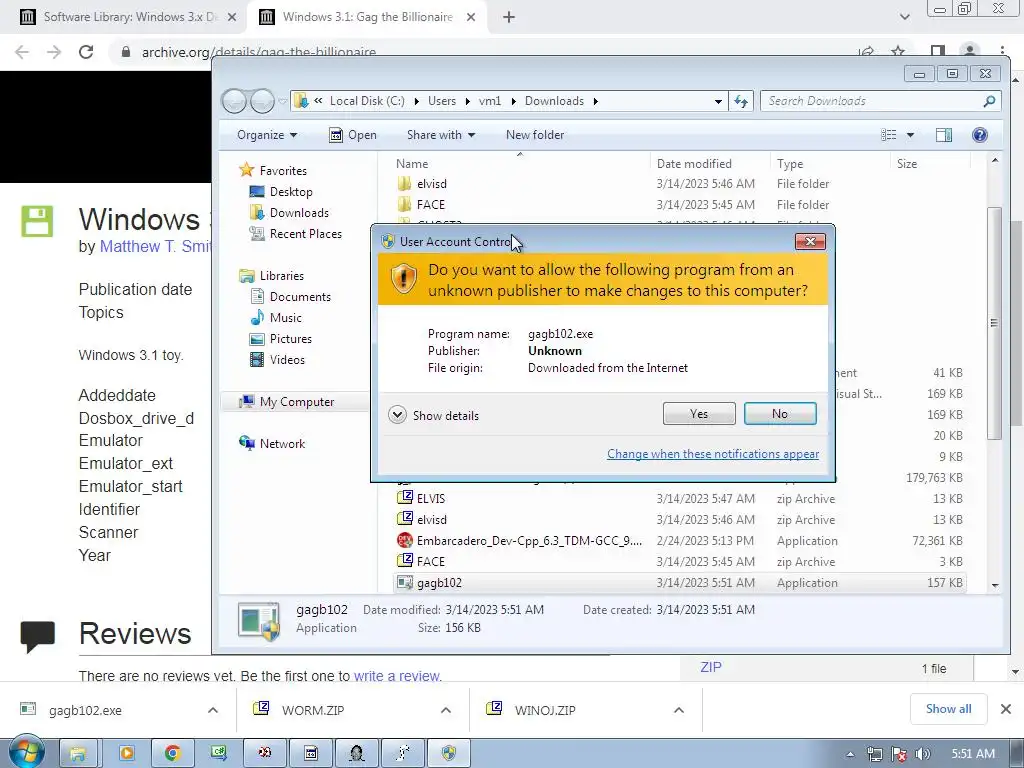1024x768 pixels.
Task: Click the write a review link
Action: [397, 676]
